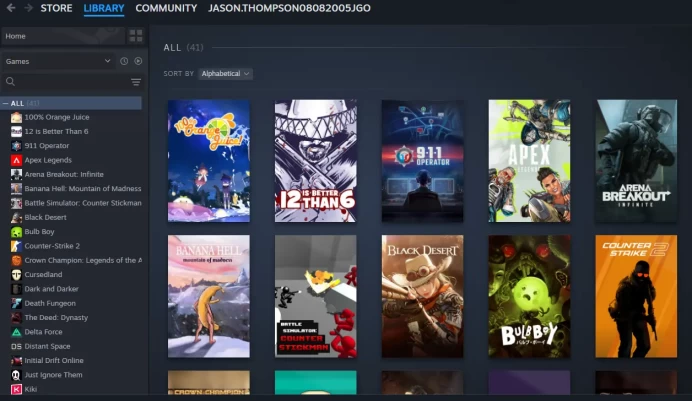Click the Home button
Screen dimensions: 692x401
click(x=63, y=36)
